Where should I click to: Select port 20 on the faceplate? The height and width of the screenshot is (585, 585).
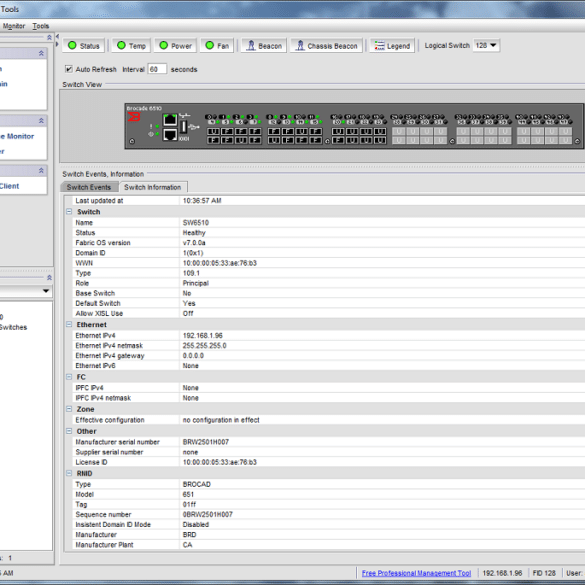338,140
